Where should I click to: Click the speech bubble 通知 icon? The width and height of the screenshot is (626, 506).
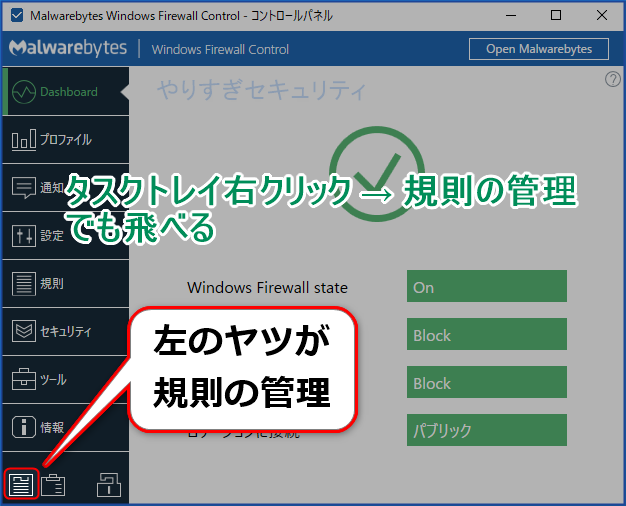24,188
